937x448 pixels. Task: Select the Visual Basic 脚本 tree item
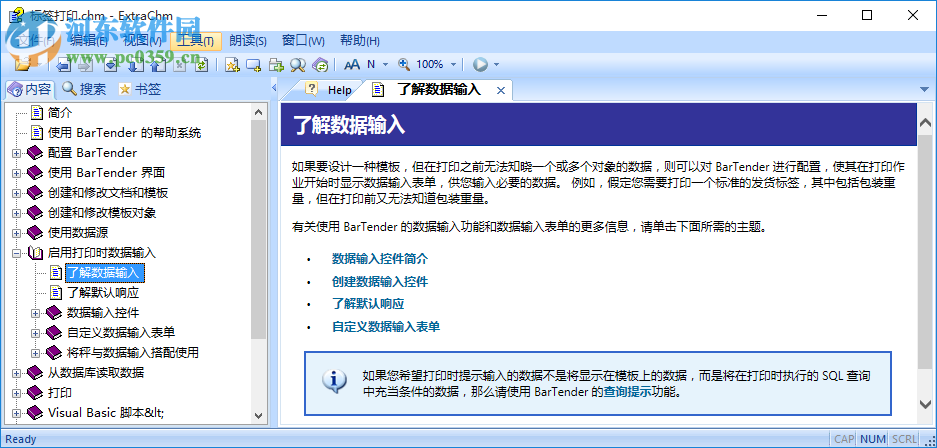106,413
